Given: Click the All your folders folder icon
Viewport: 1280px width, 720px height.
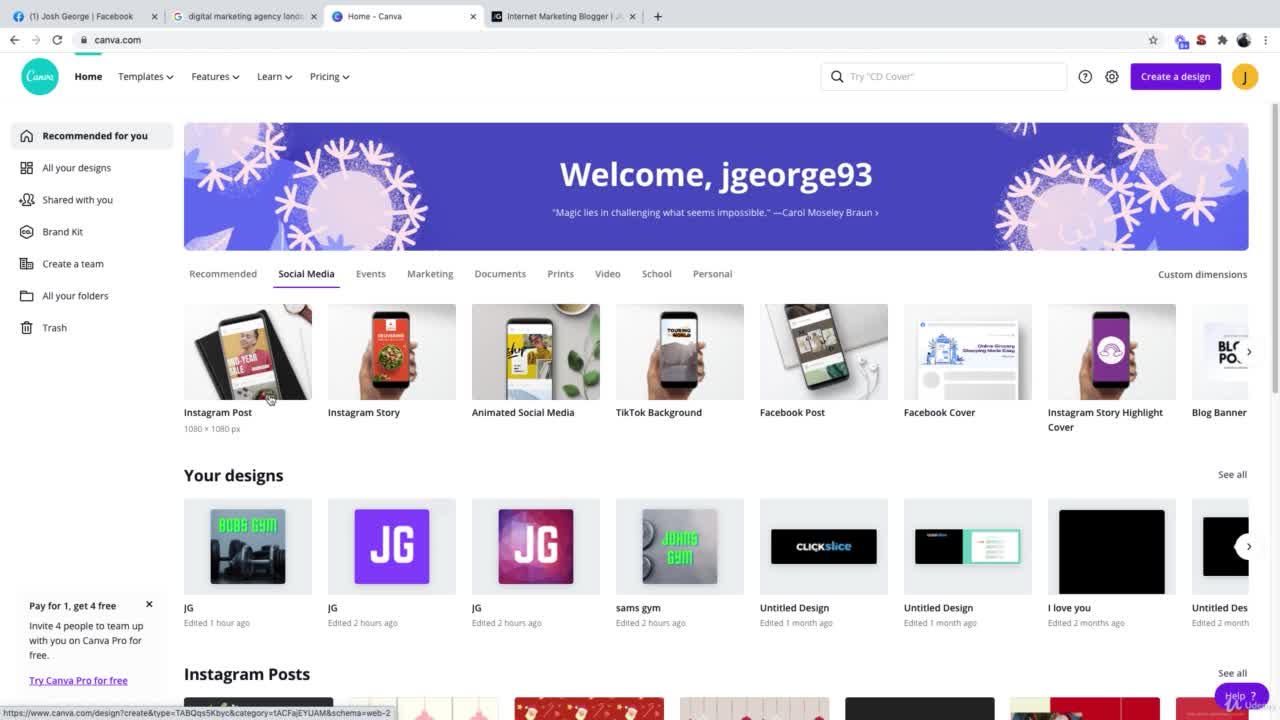Looking at the screenshot, I should point(26,296).
